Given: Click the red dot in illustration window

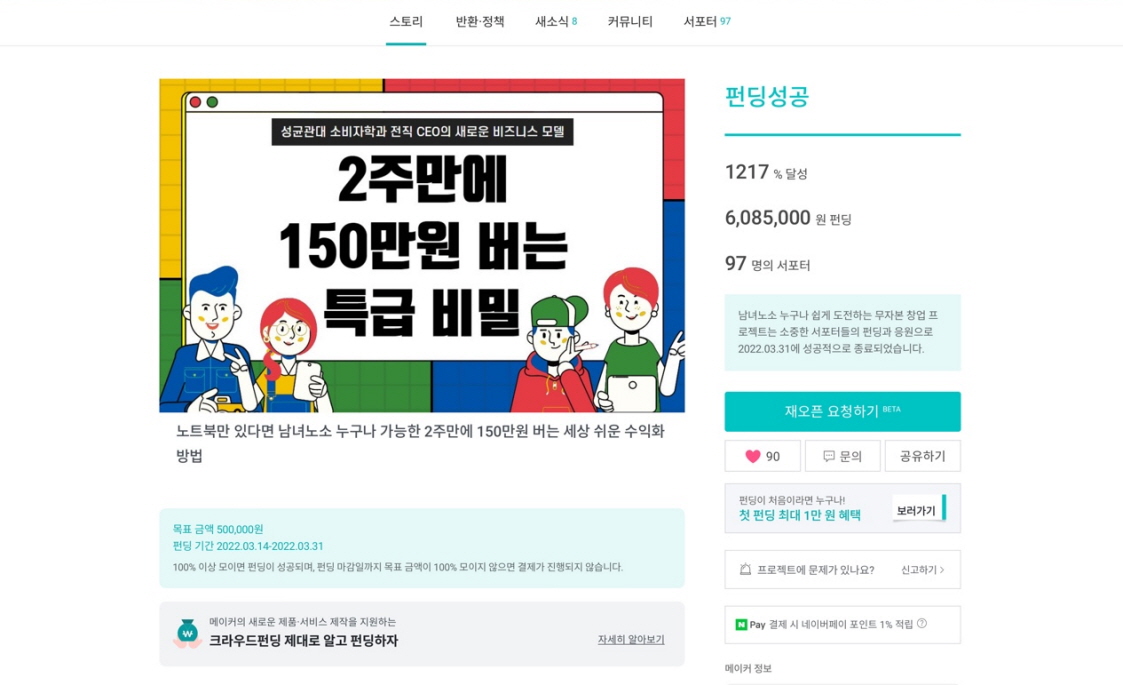Looking at the screenshot, I should (x=195, y=102).
